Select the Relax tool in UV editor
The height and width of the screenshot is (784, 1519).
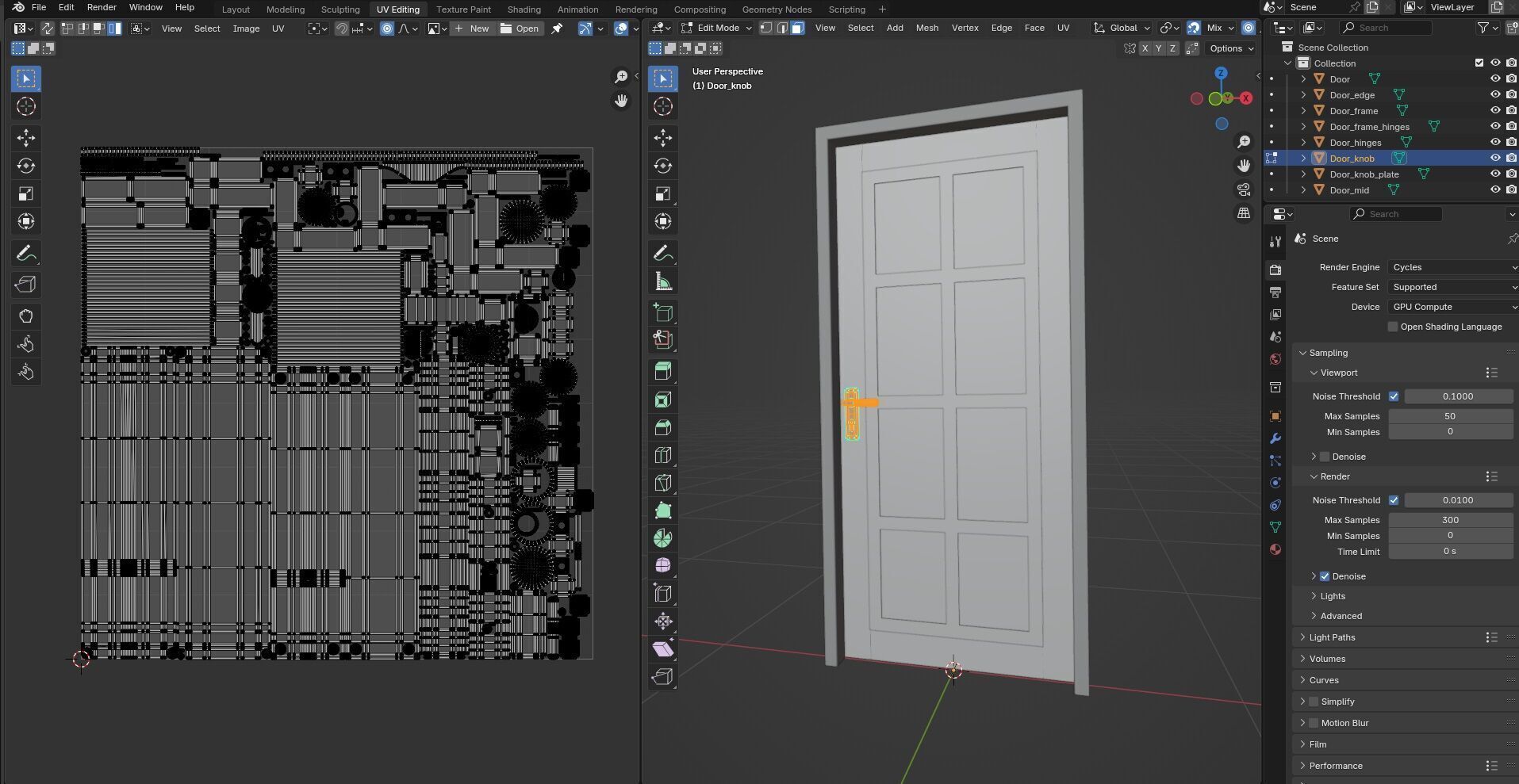[x=26, y=344]
